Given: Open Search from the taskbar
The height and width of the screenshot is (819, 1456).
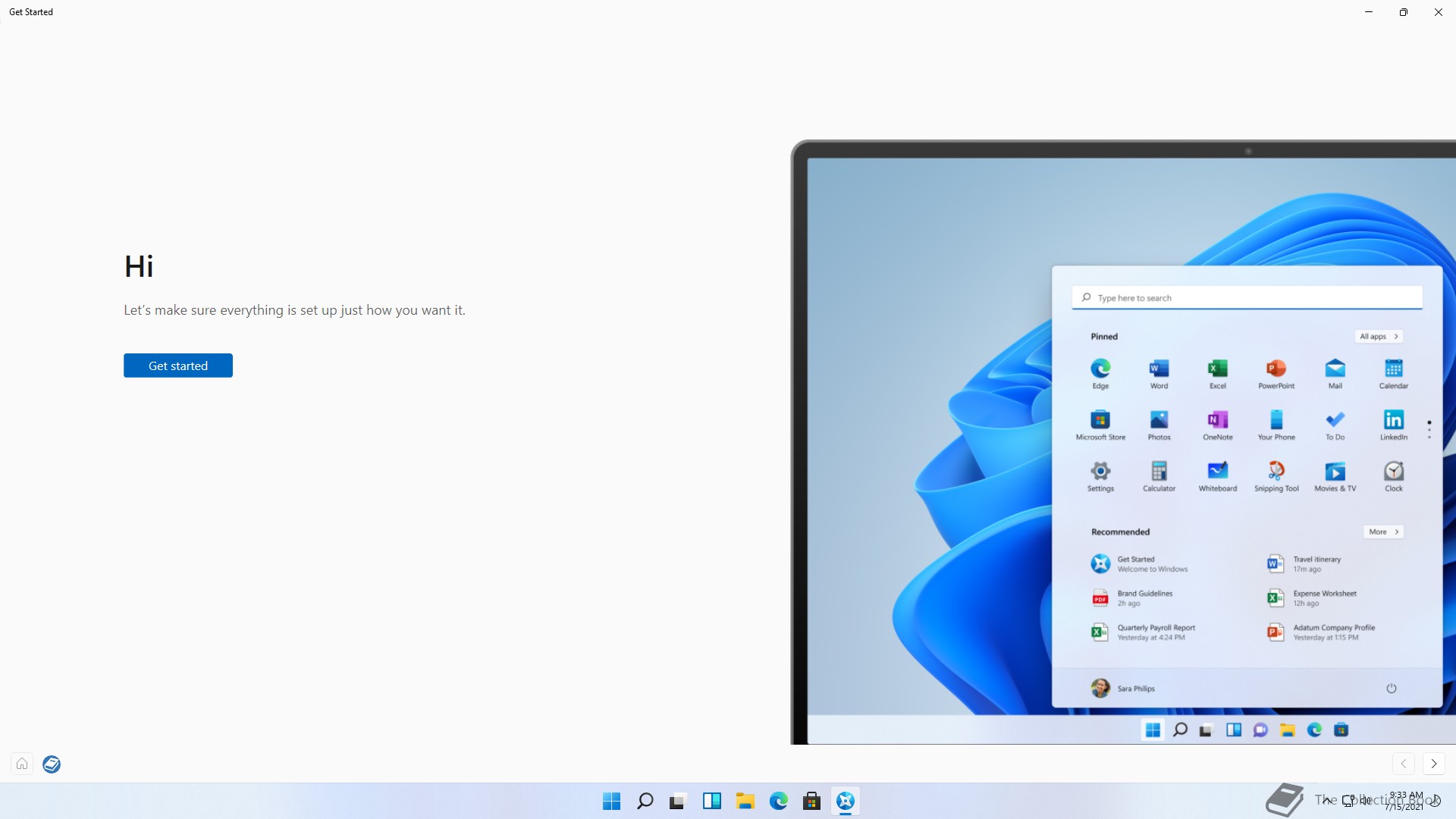Looking at the screenshot, I should click(645, 801).
